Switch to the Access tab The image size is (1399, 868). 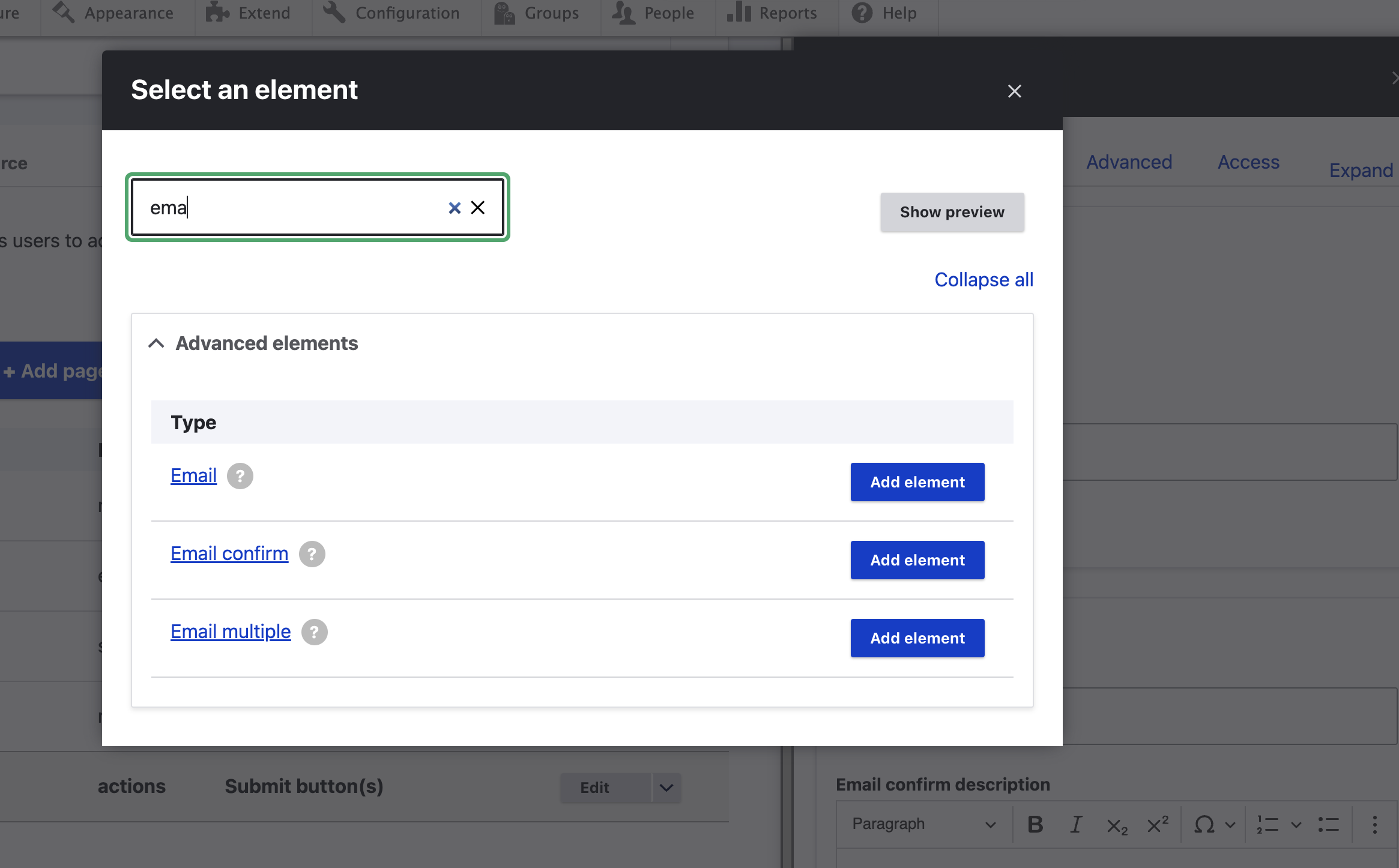tap(1248, 162)
